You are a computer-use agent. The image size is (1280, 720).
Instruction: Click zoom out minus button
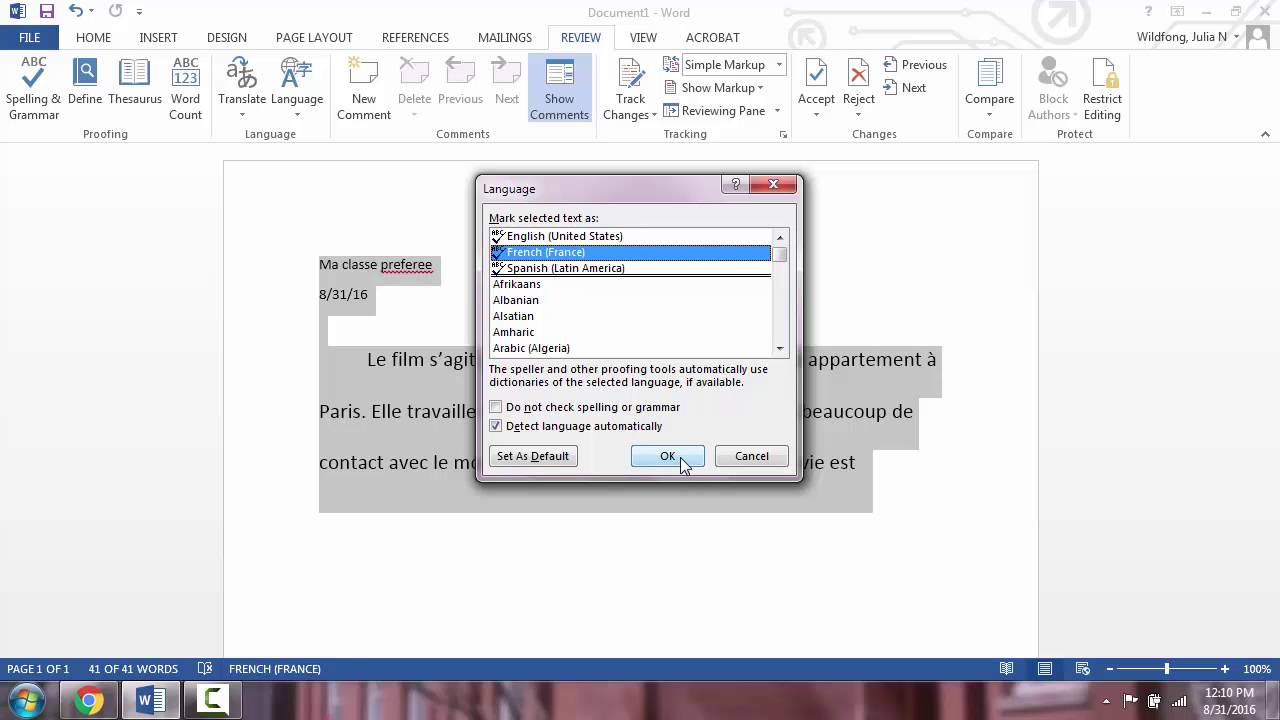point(1109,669)
